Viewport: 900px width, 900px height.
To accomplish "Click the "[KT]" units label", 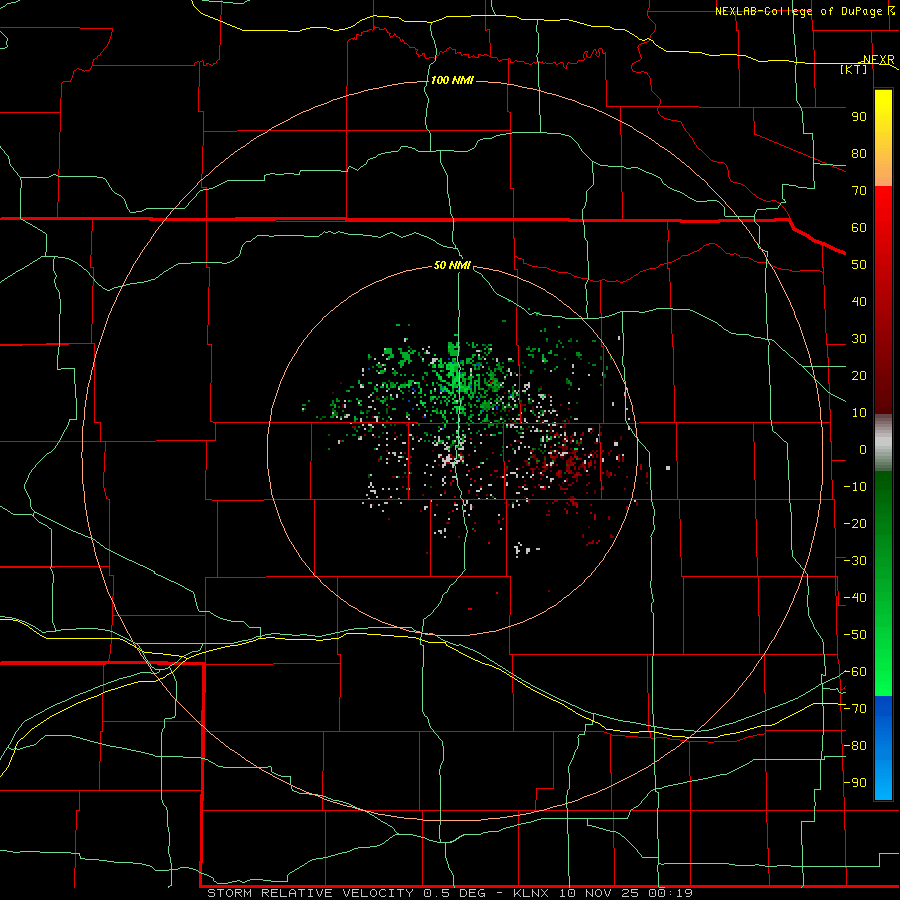I will click(854, 69).
